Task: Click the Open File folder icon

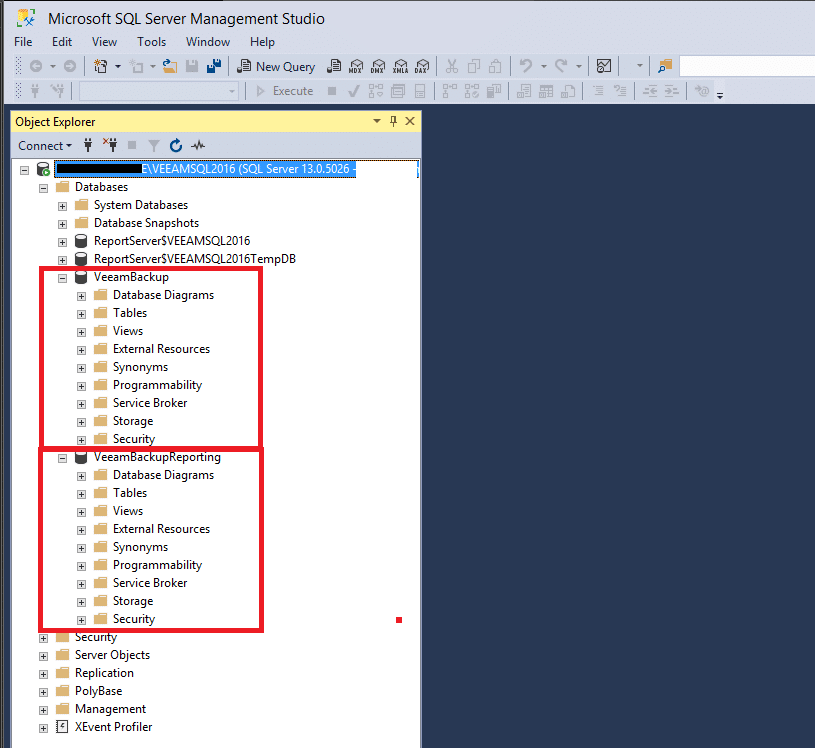Action: tap(169, 66)
